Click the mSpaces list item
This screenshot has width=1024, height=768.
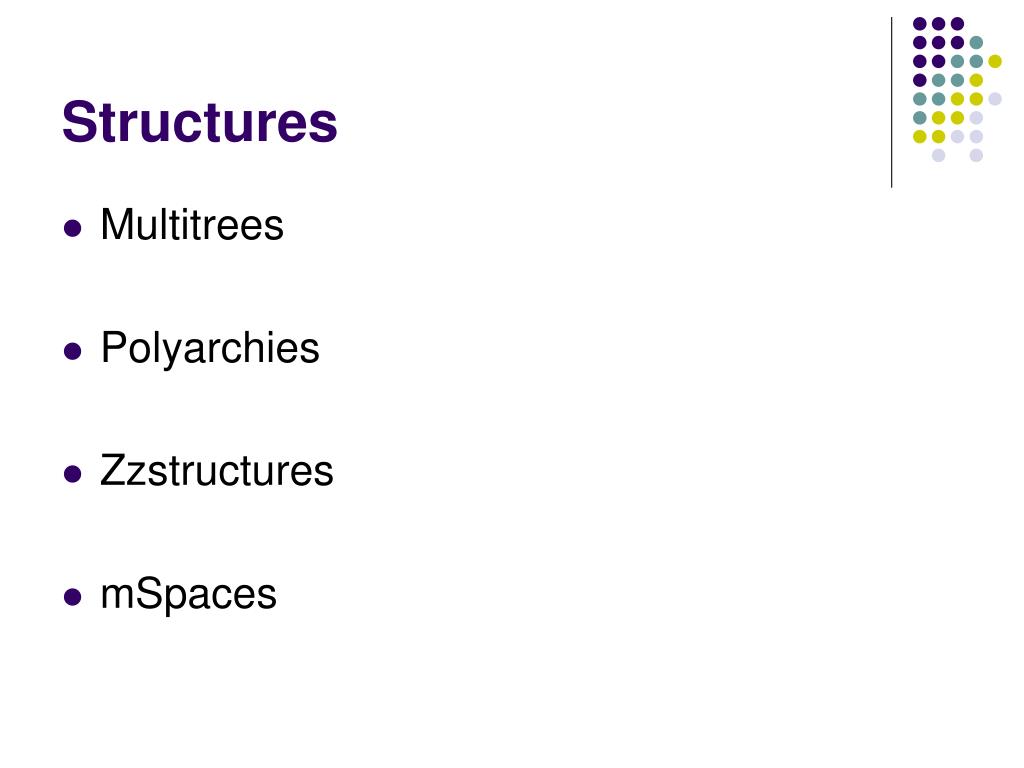pos(188,594)
